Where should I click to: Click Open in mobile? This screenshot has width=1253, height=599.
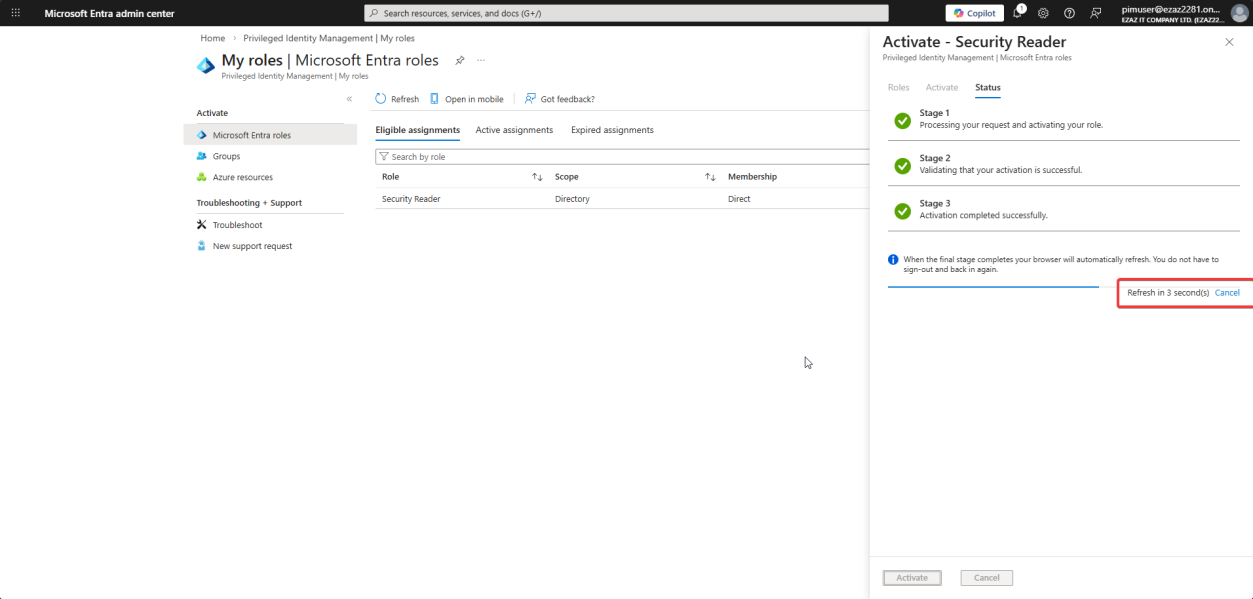pyautogui.click(x=466, y=99)
